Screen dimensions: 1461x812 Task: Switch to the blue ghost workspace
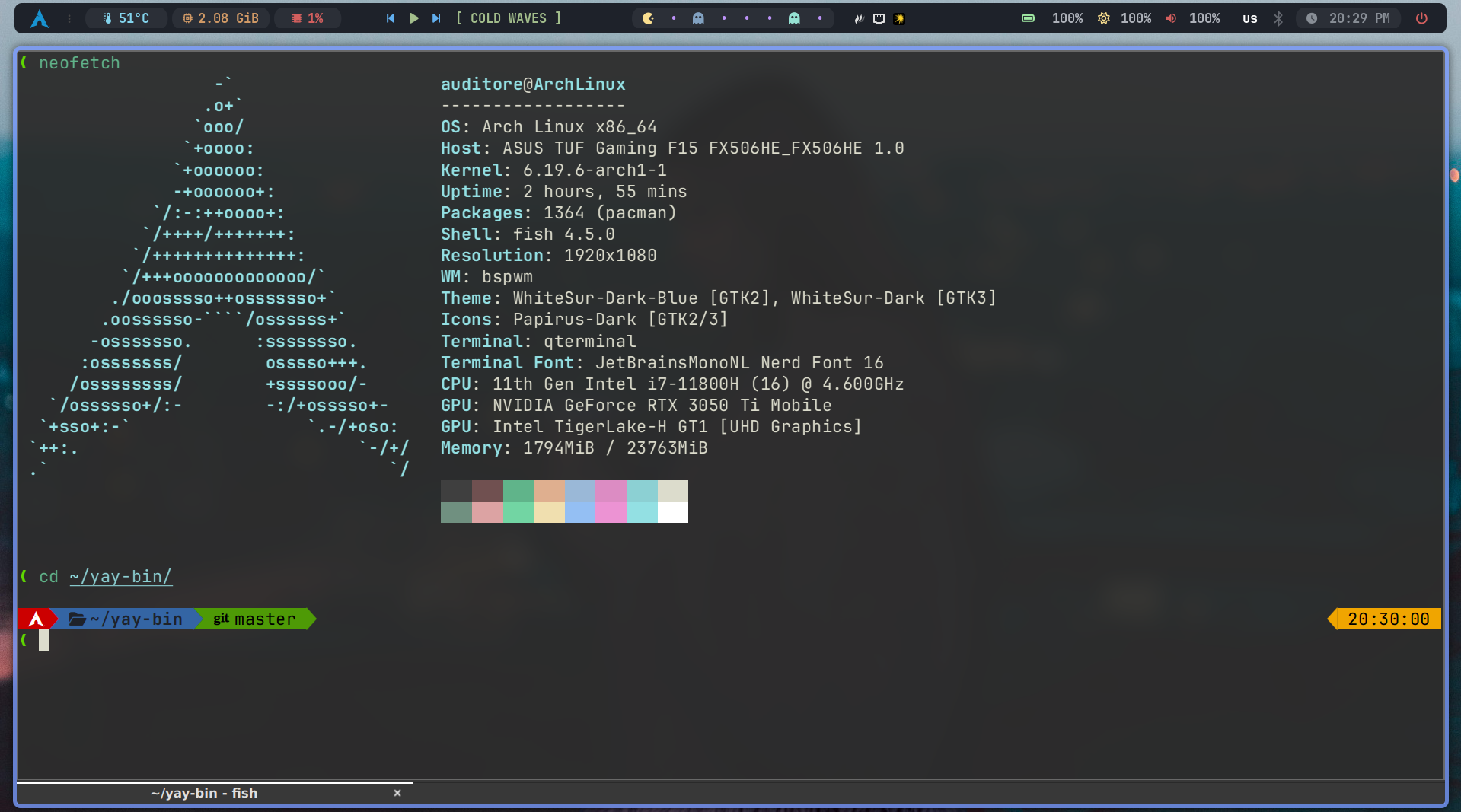(698, 18)
